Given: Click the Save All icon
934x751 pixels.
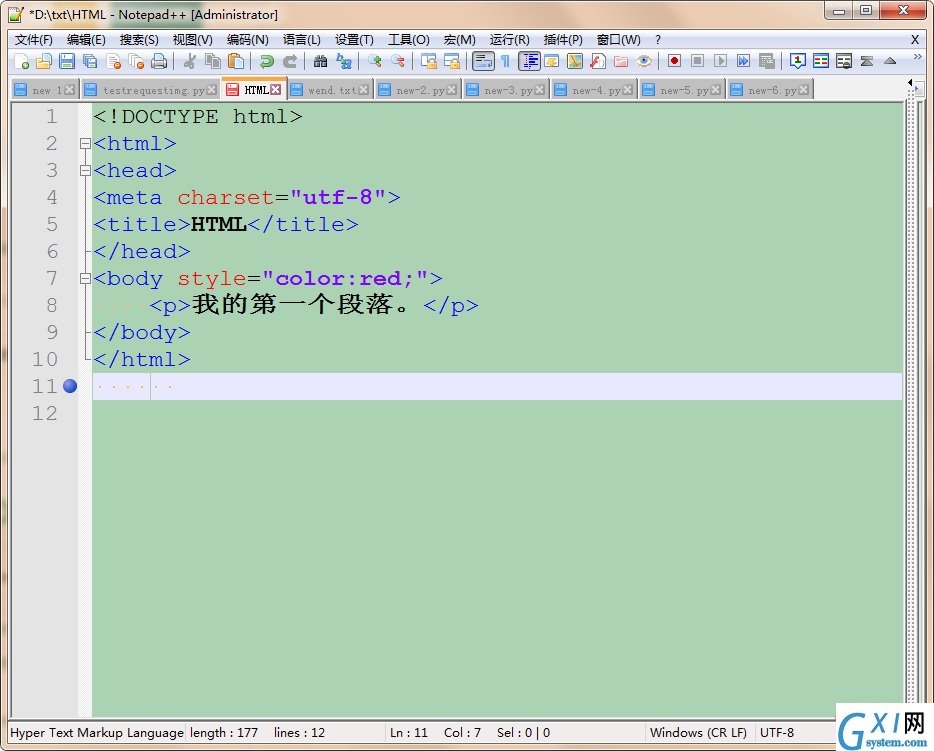Looking at the screenshot, I should (x=90, y=61).
